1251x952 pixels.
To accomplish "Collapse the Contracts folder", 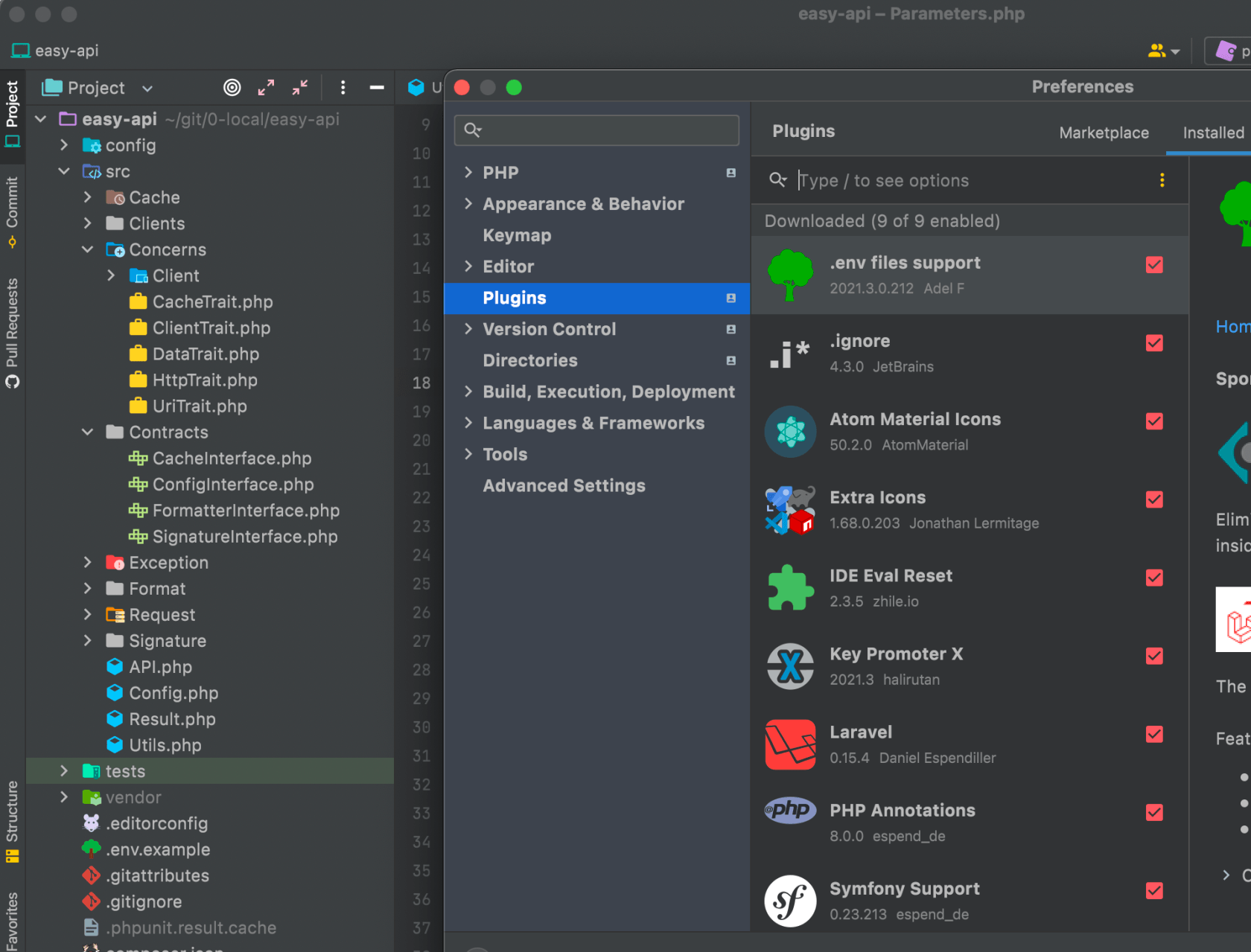I will [x=87, y=432].
